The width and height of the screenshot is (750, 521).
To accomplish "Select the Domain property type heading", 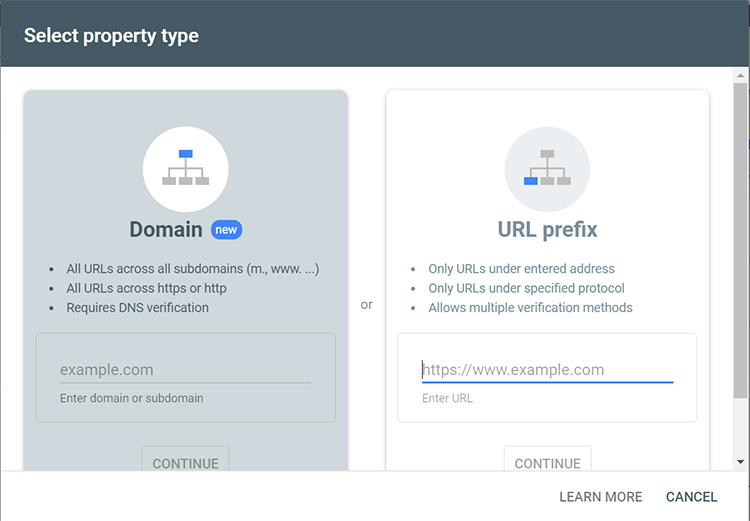I will coord(166,230).
